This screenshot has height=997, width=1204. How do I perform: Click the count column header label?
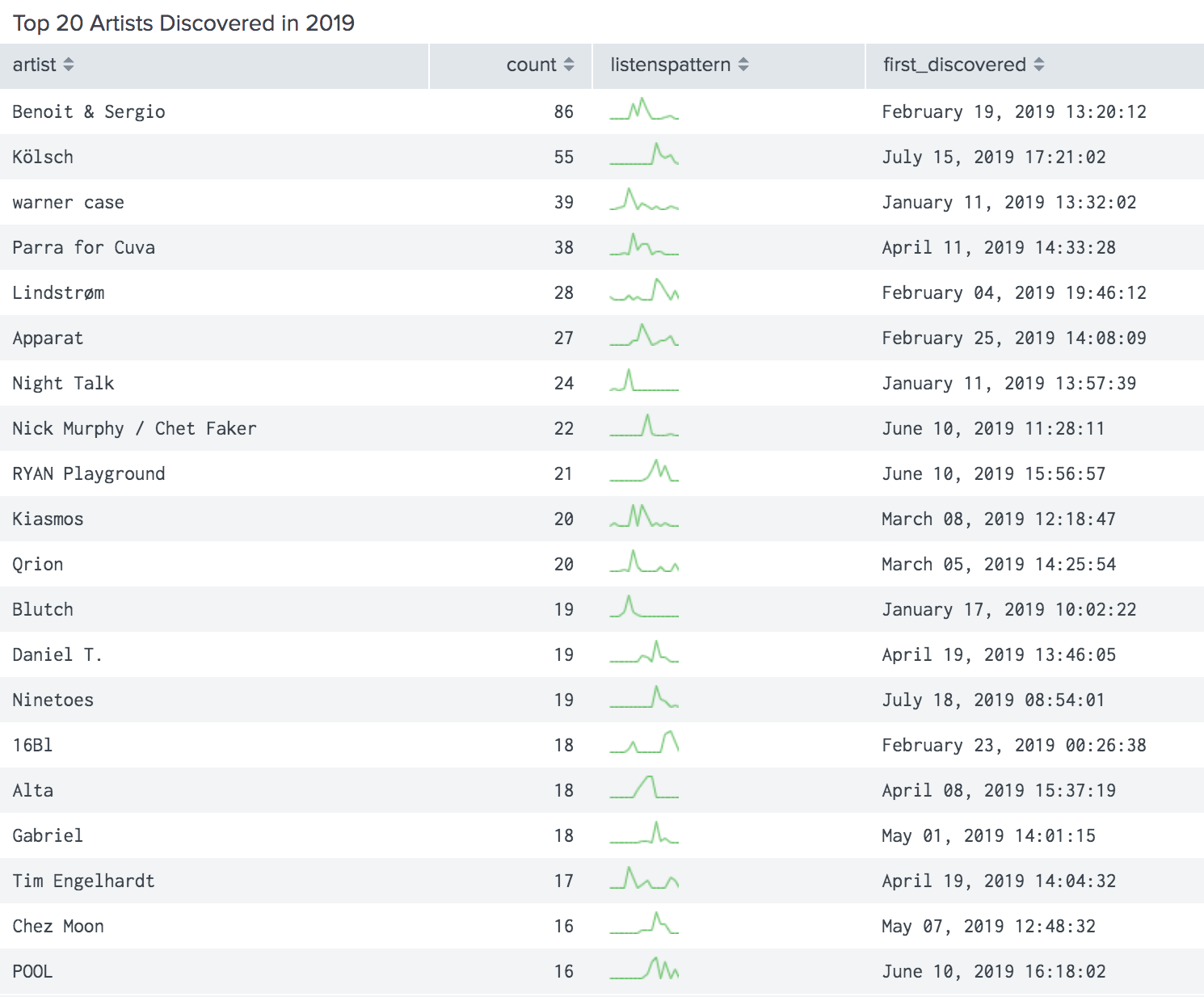(532, 65)
